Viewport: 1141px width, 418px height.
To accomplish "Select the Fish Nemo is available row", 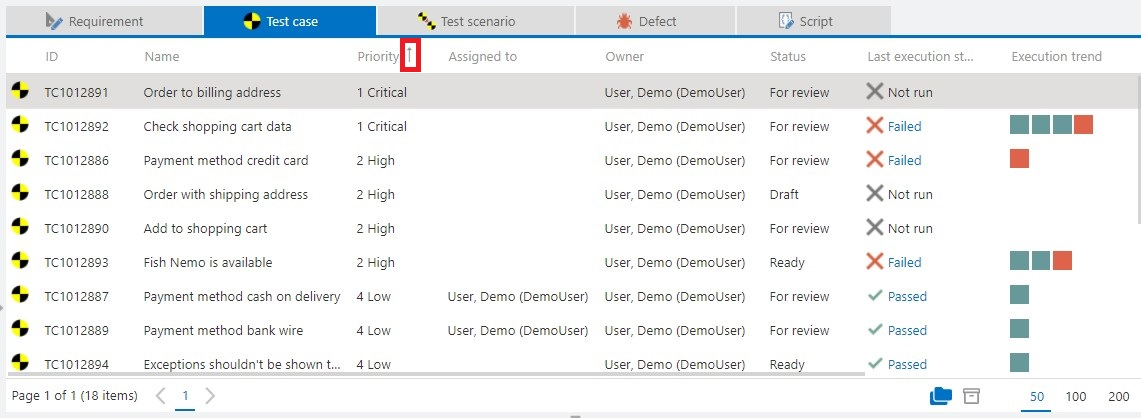I will 208,262.
